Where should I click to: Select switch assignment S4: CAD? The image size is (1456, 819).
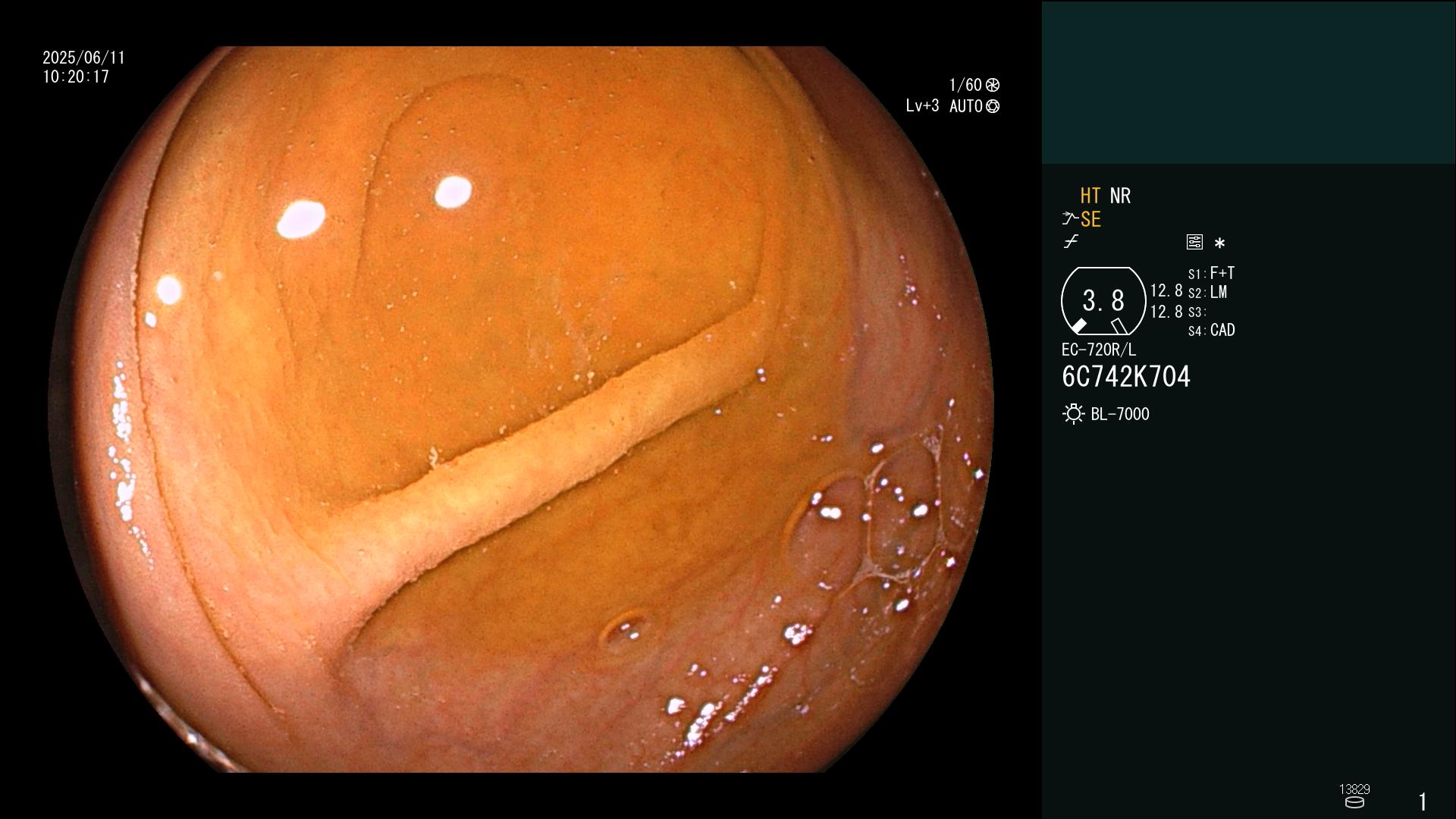1212,331
